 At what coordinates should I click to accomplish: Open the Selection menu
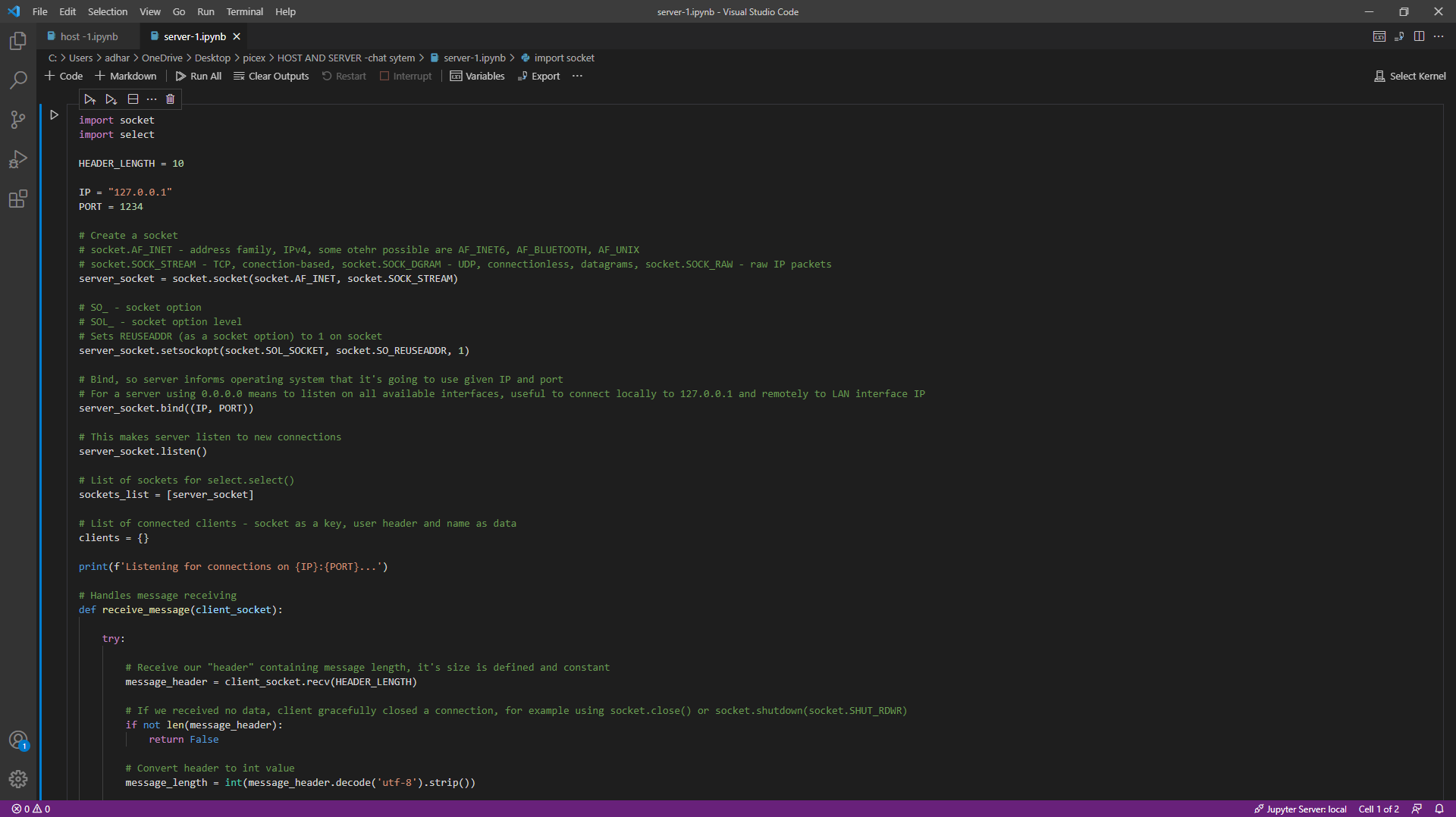click(x=108, y=11)
